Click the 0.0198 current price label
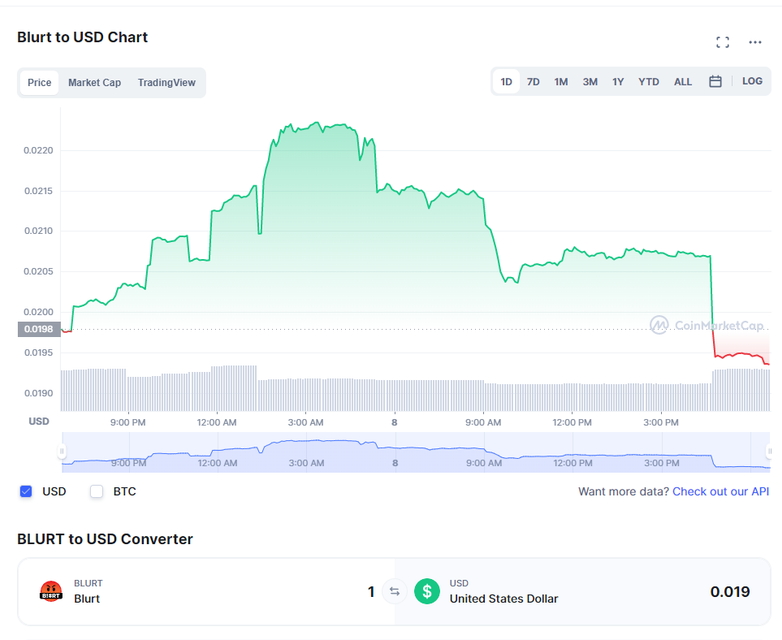The height and width of the screenshot is (640, 782). pos(39,329)
